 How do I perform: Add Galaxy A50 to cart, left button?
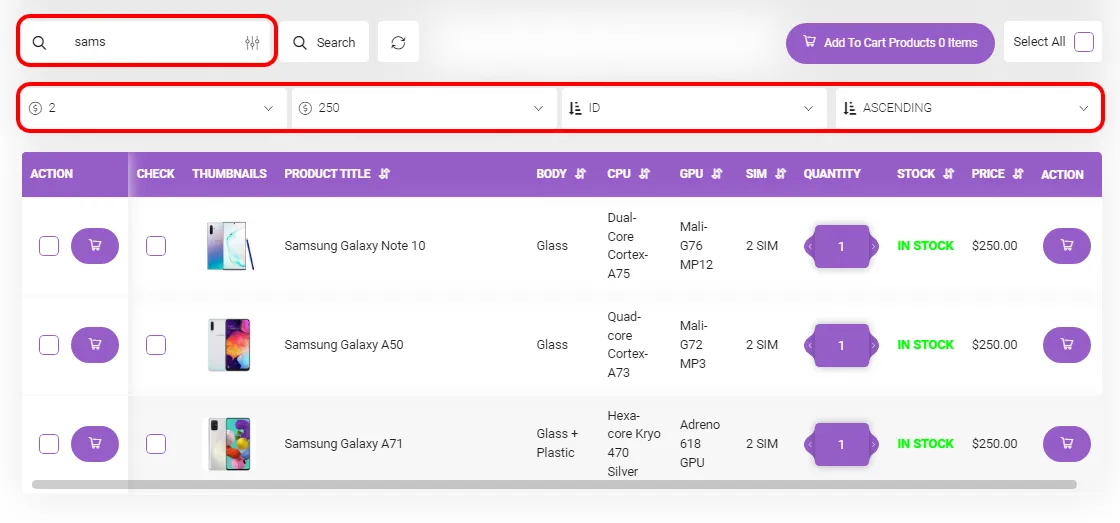point(95,344)
